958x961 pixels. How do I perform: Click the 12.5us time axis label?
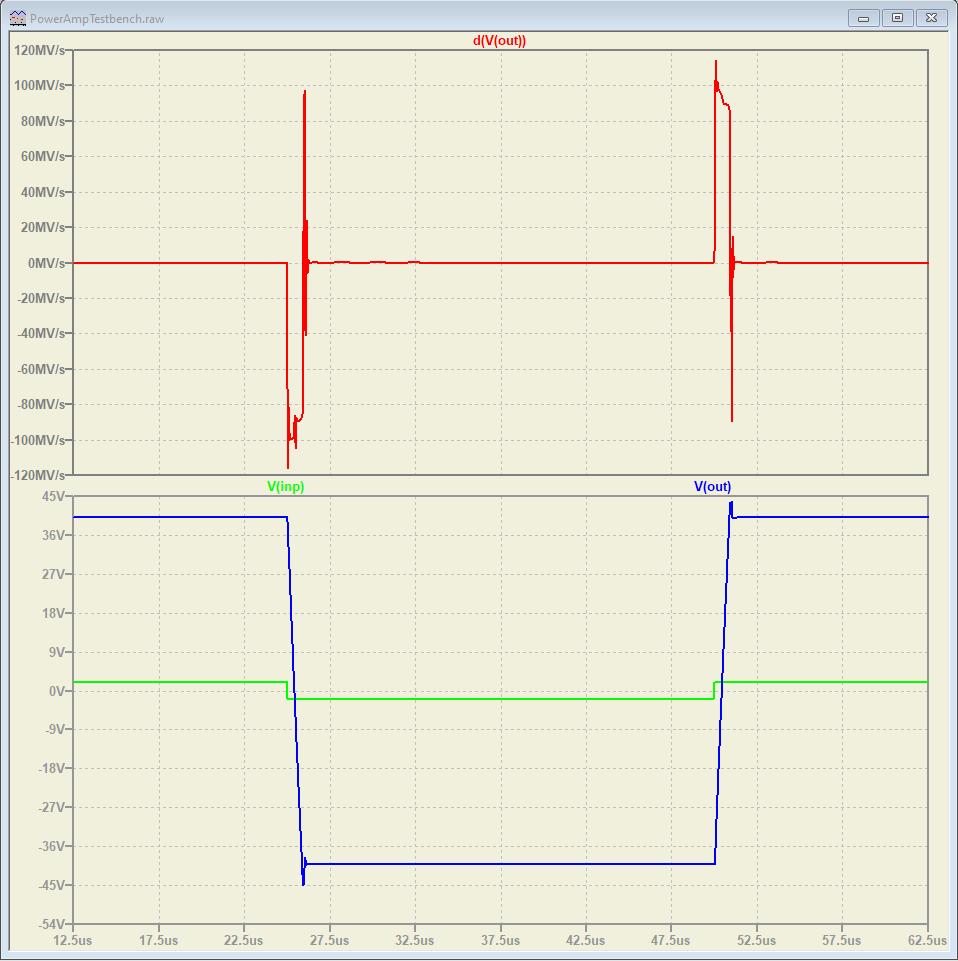(x=73, y=940)
